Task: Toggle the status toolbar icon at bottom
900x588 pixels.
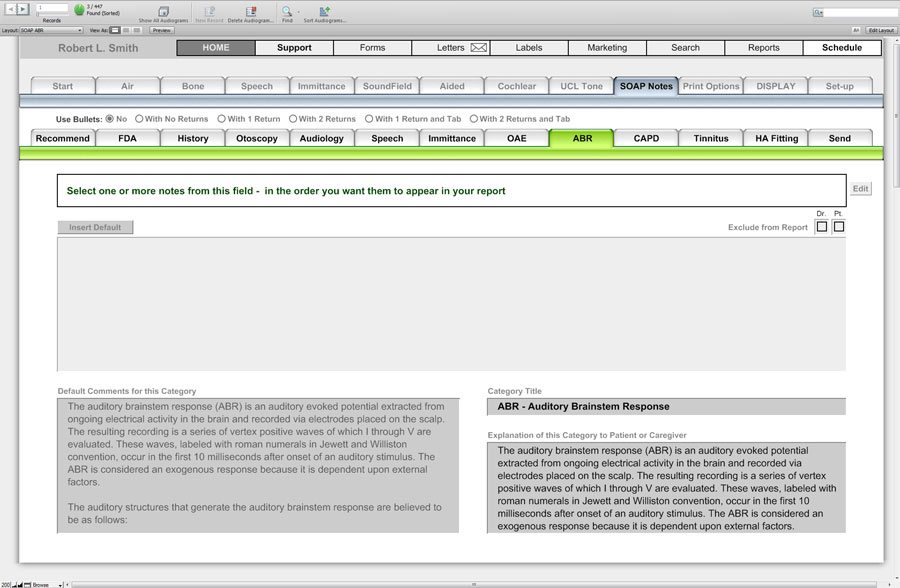Action: point(26,585)
